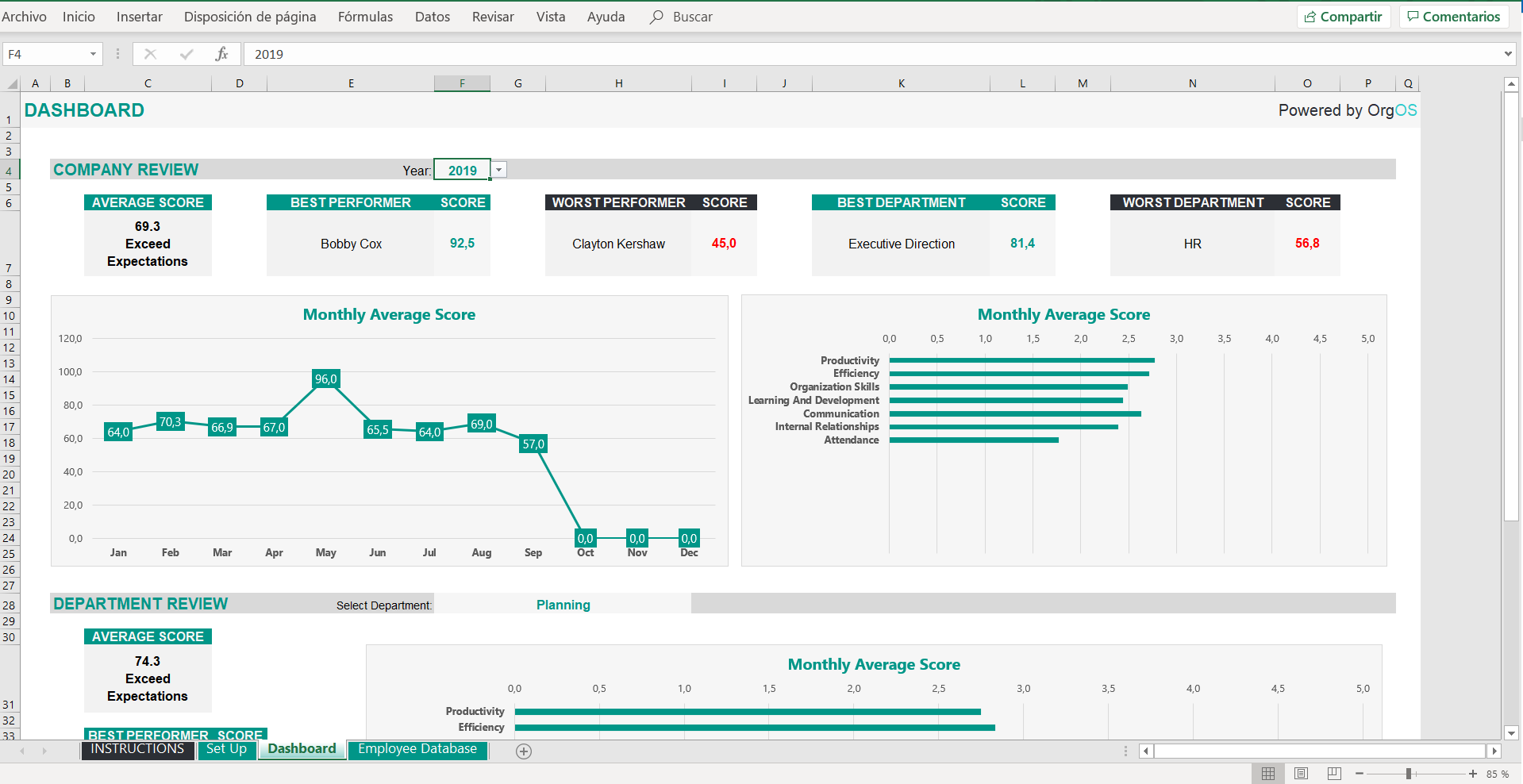This screenshot has height=784, width=1523.
Task: Click the zoom slider handle
Action: (1409, 774)
